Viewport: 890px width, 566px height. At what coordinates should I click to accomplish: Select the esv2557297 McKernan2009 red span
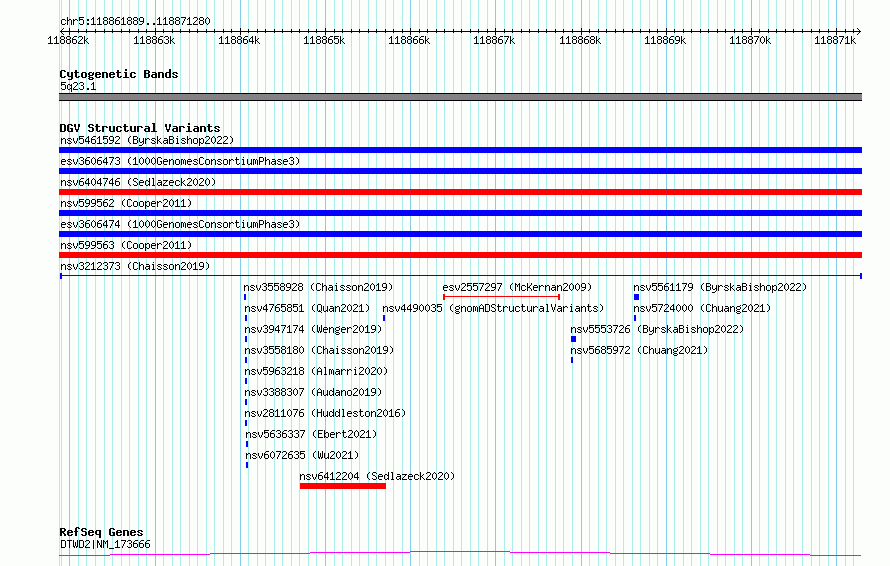502,297
